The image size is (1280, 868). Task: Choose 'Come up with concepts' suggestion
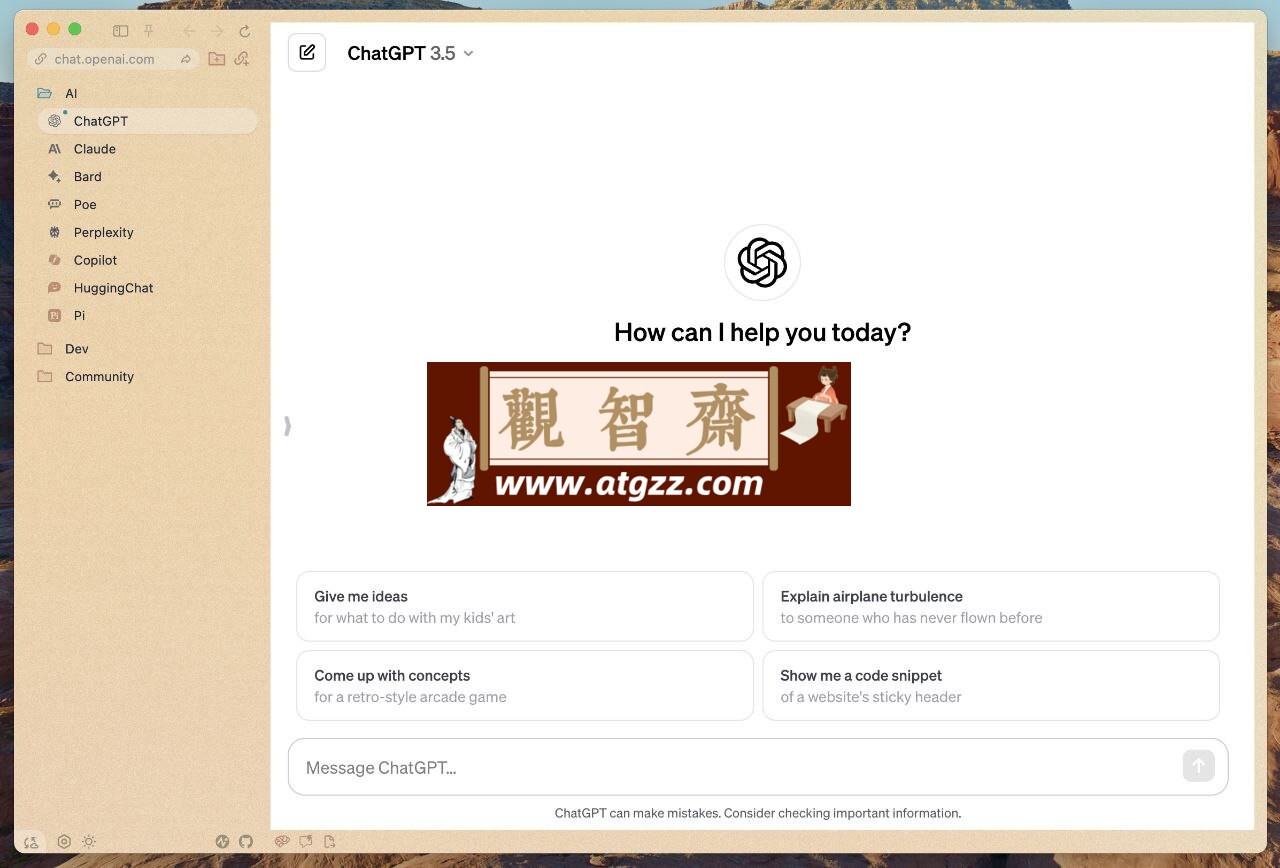[525, 685]
